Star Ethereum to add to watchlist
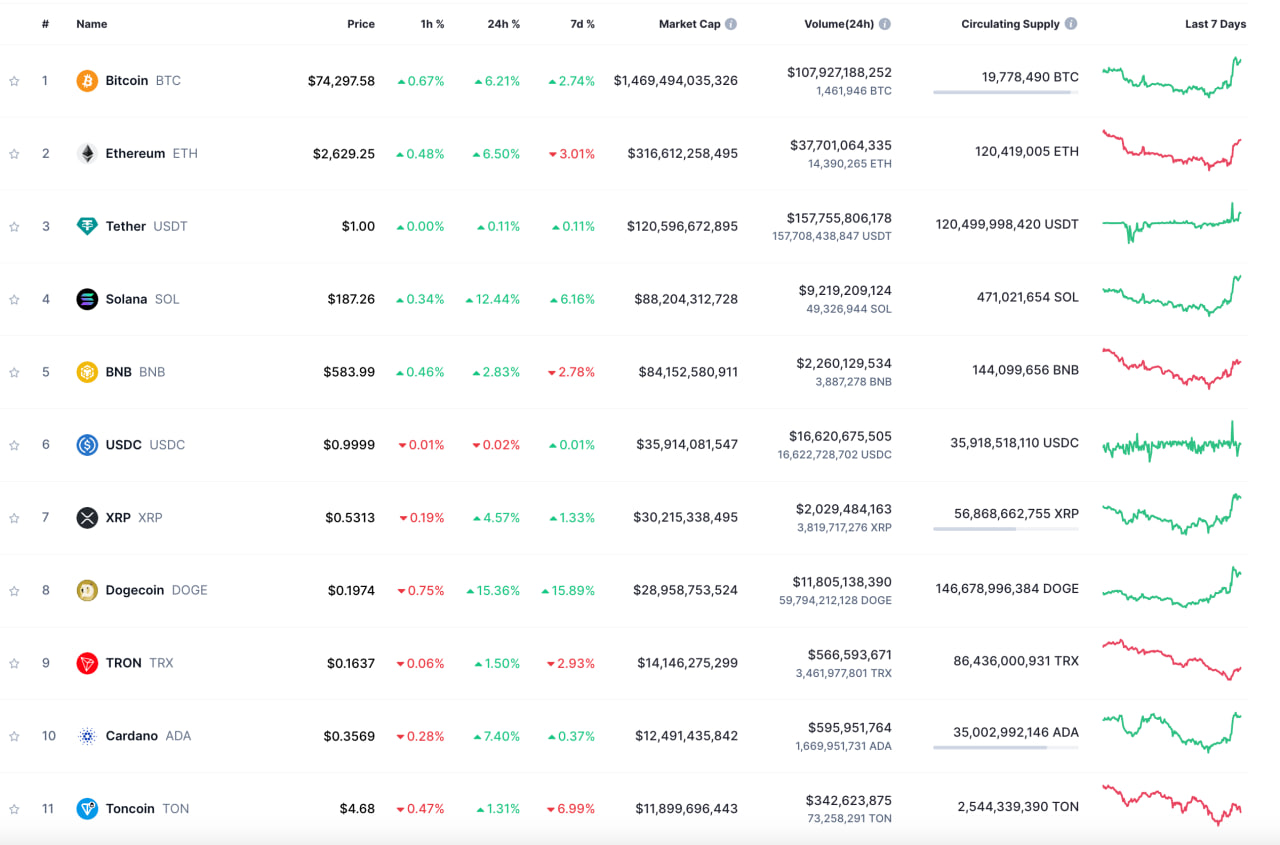Image resolution: width=1280 pixels, height=845 pixels. click(x=14, y=154)
